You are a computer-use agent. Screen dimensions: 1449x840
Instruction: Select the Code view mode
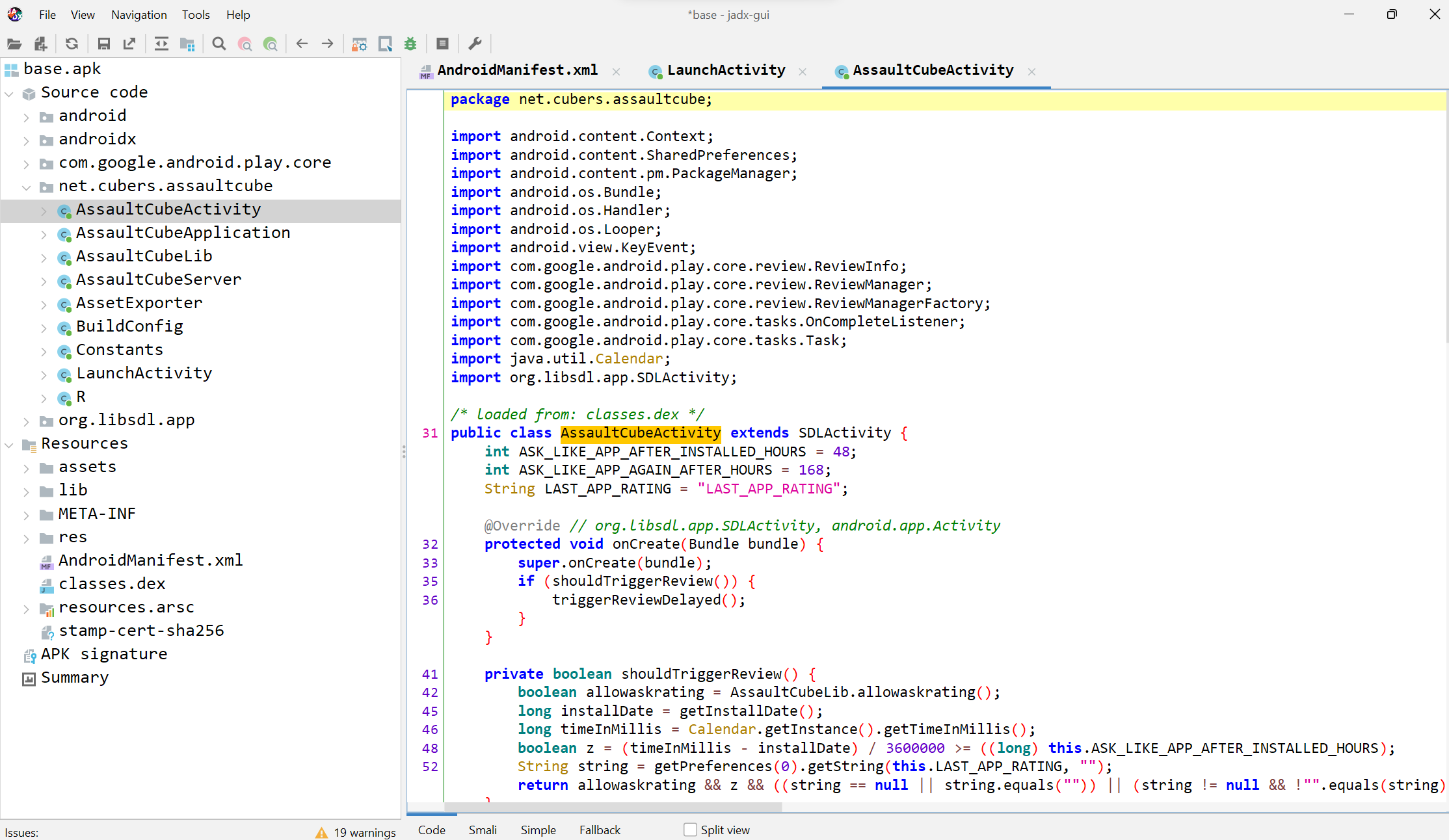click(x=431, y=830)
